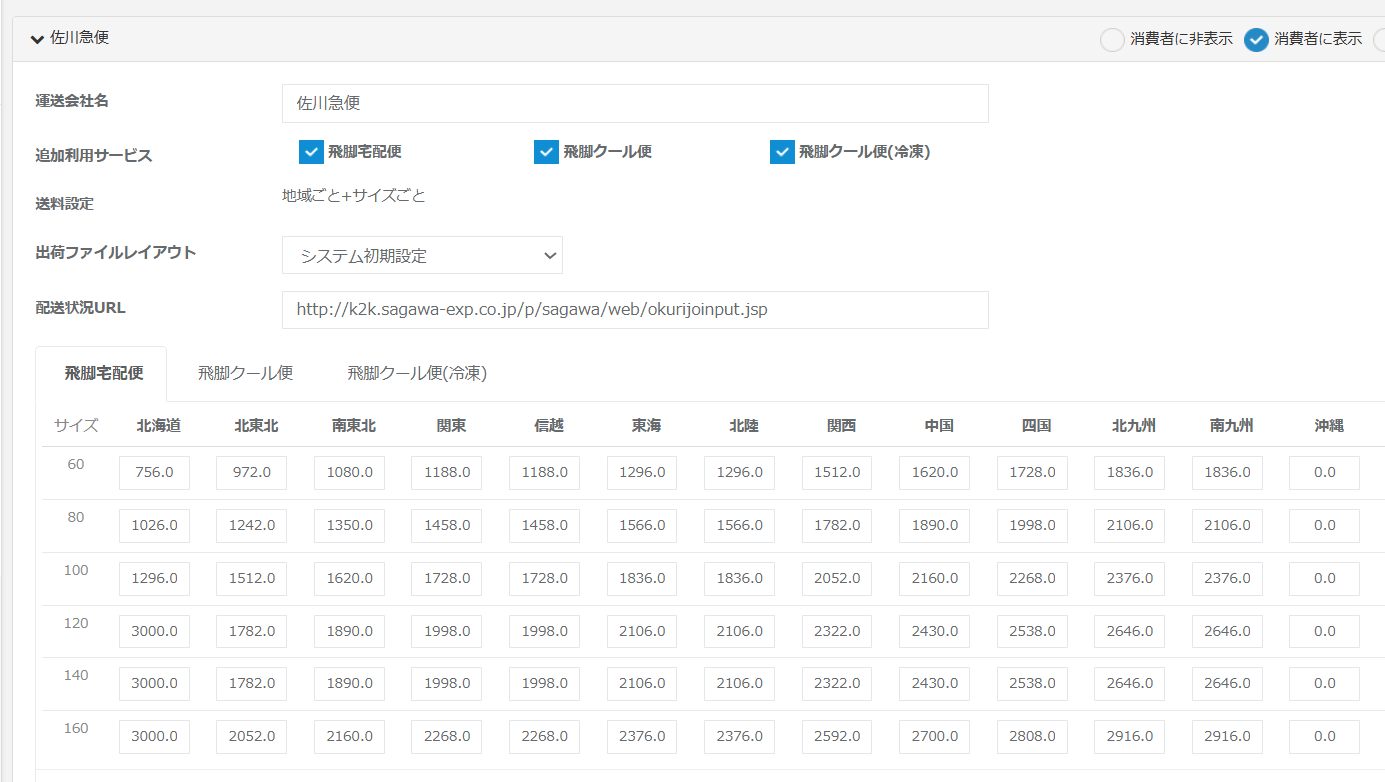This screenshot has height=782, width=1385.
Task: Click 北海道 size 60 rate field
Action: coord(154,473)
